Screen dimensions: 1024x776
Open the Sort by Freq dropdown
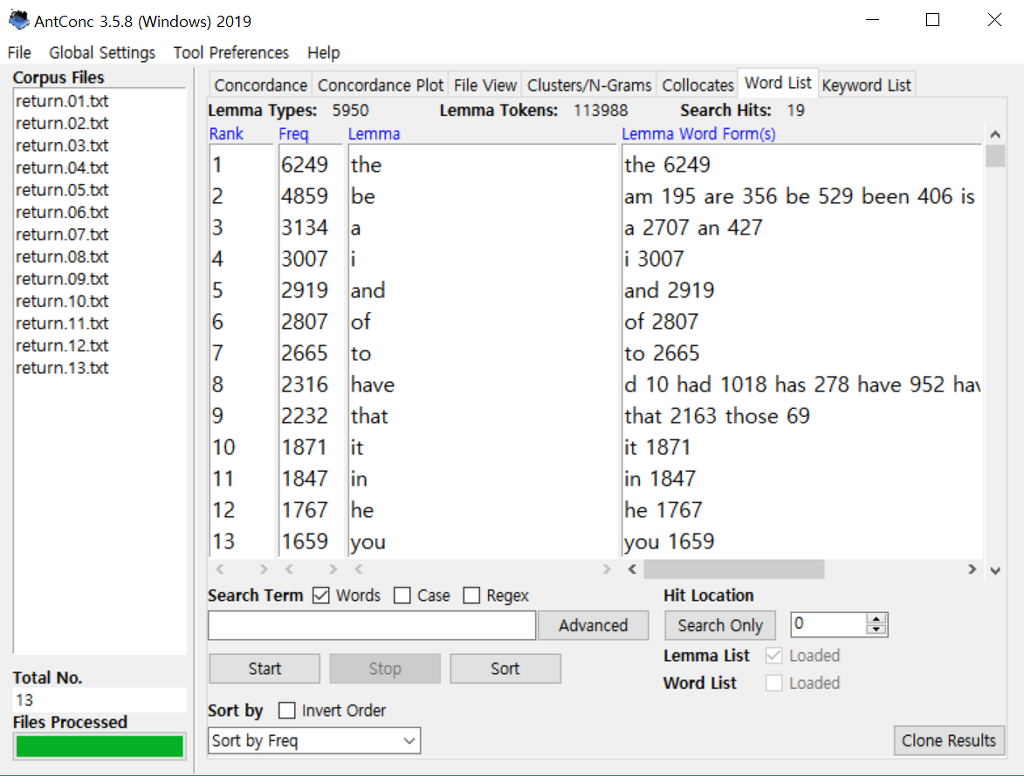pos(314,741)
